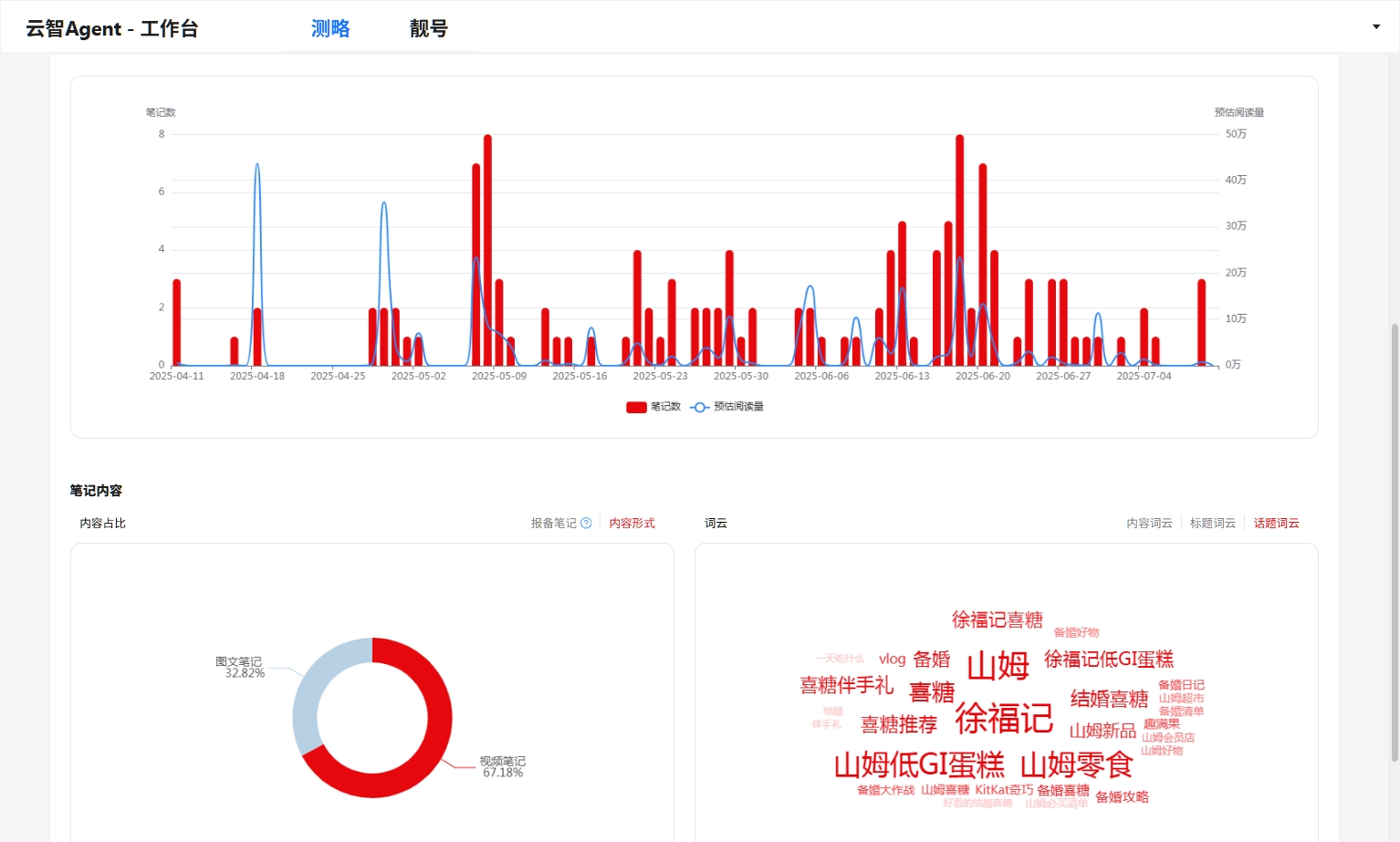Click the 2025-06-20 date axis label
1400x842 pixels.
pos(983,376)
